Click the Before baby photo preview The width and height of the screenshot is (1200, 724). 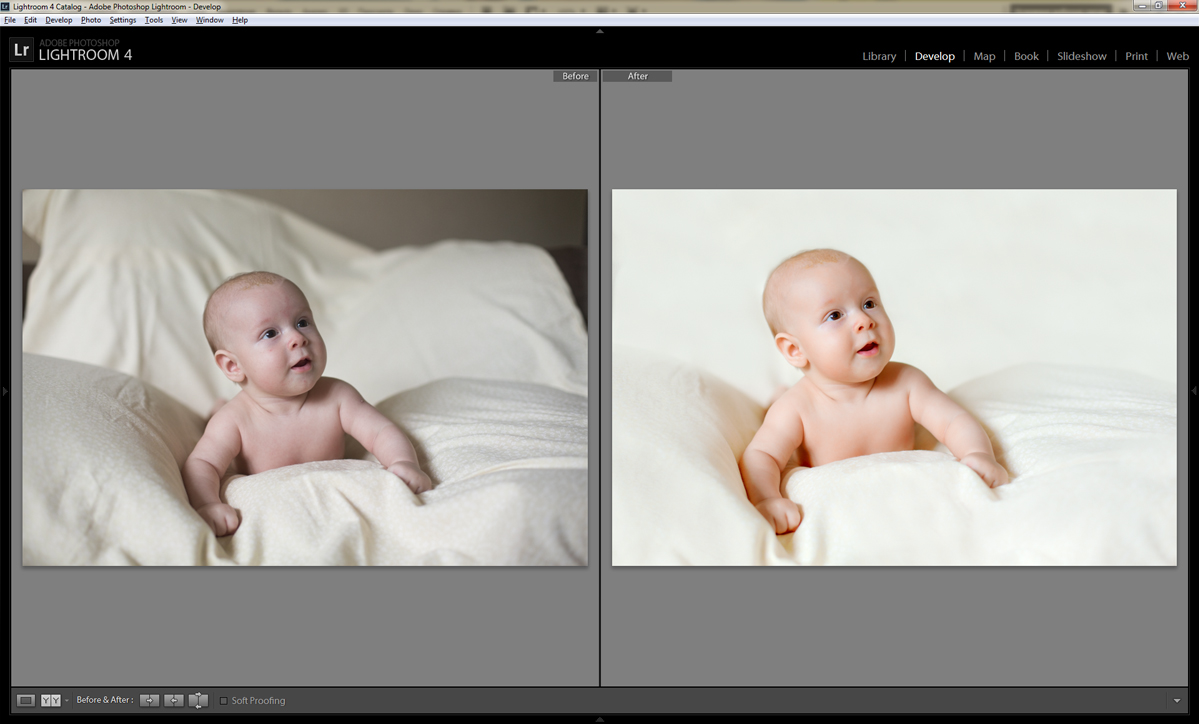click(305, 377)
